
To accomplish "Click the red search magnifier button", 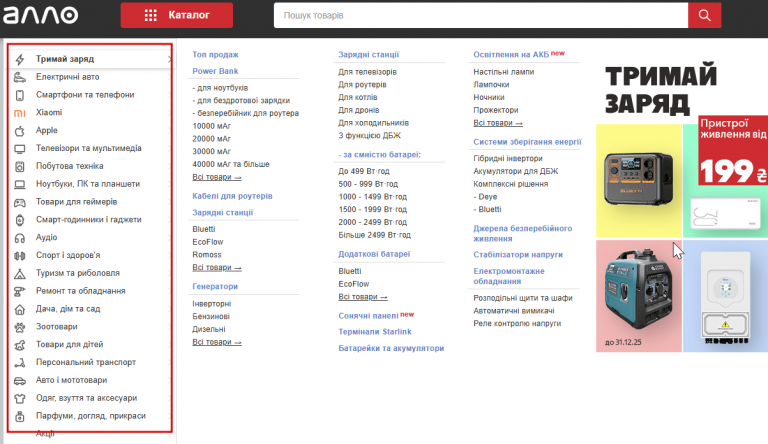I will (x=704, y=15).
